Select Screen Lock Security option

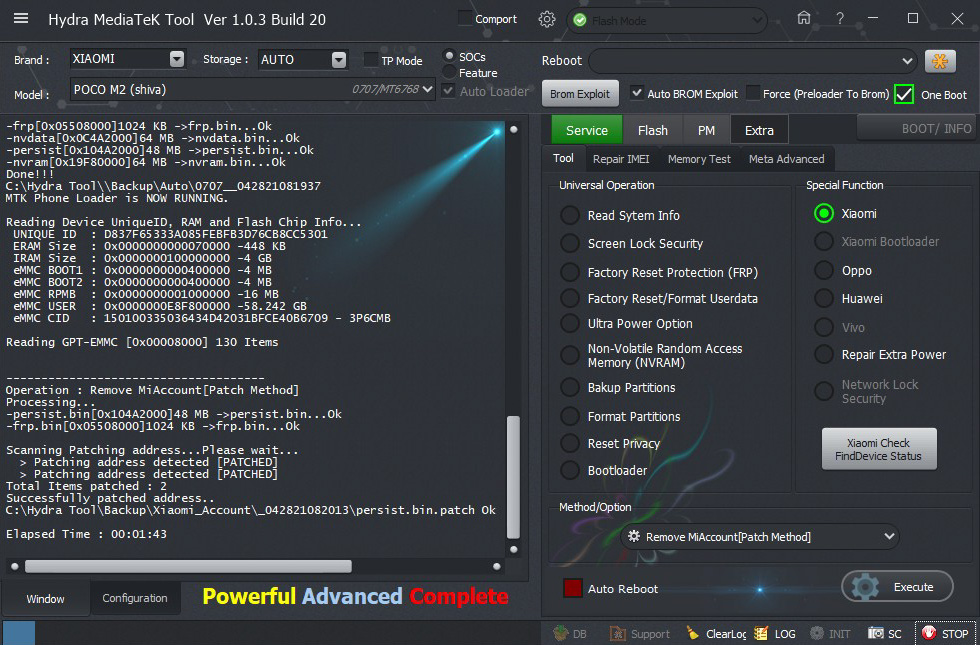point(569,243)
